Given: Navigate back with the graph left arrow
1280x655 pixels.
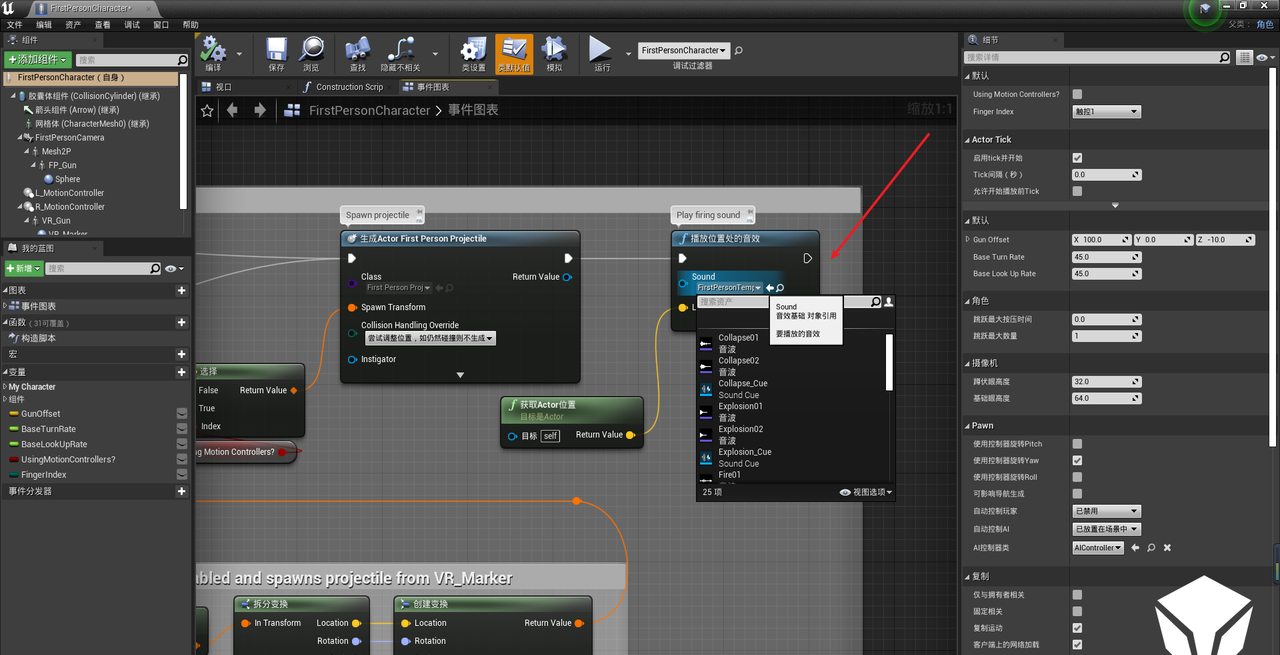Looking at the screenshot, I should [233, 110].
